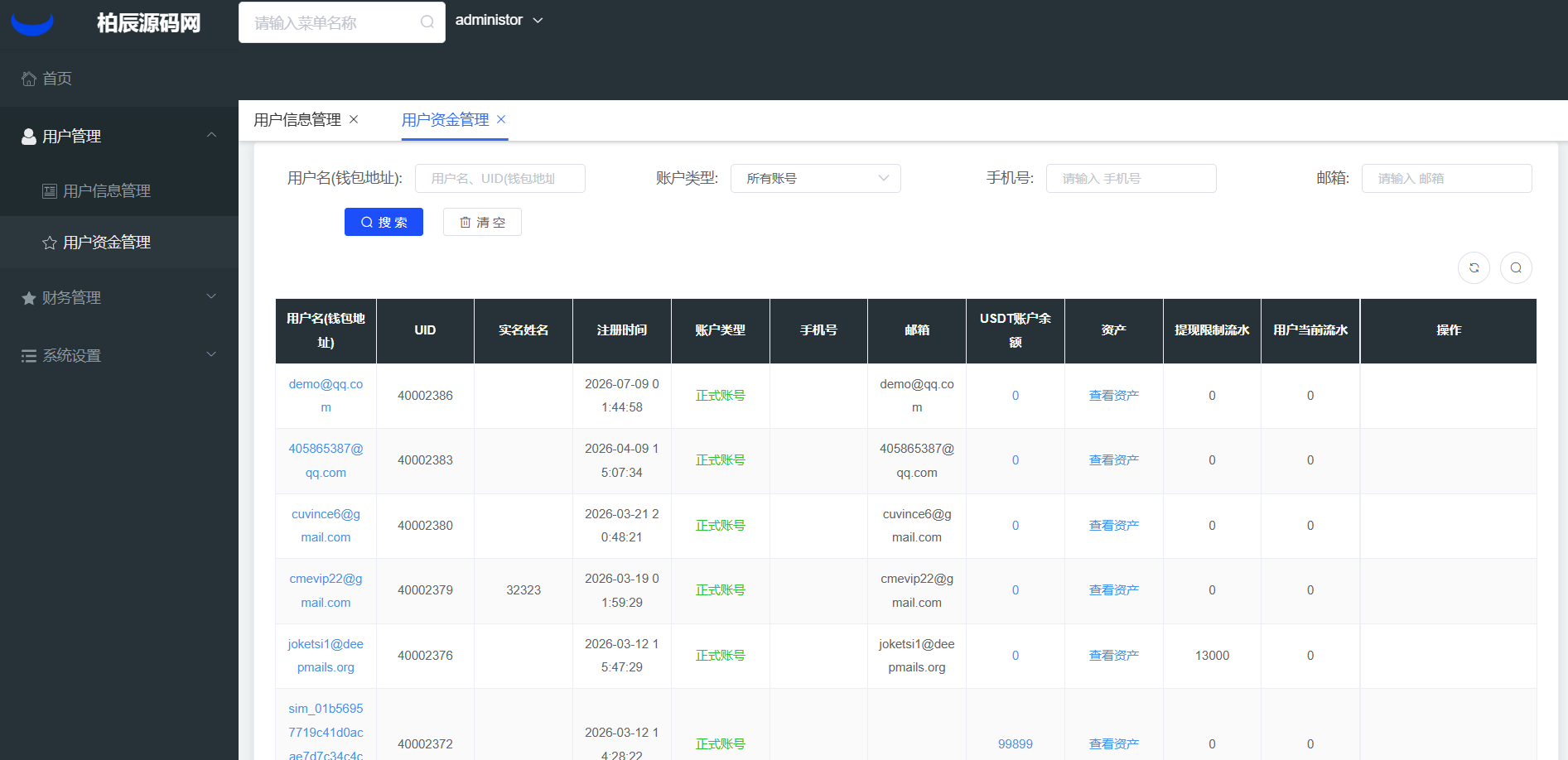Click the 清空 button
This screenshot has width=1568, height=760.
[x=482, y=222]
